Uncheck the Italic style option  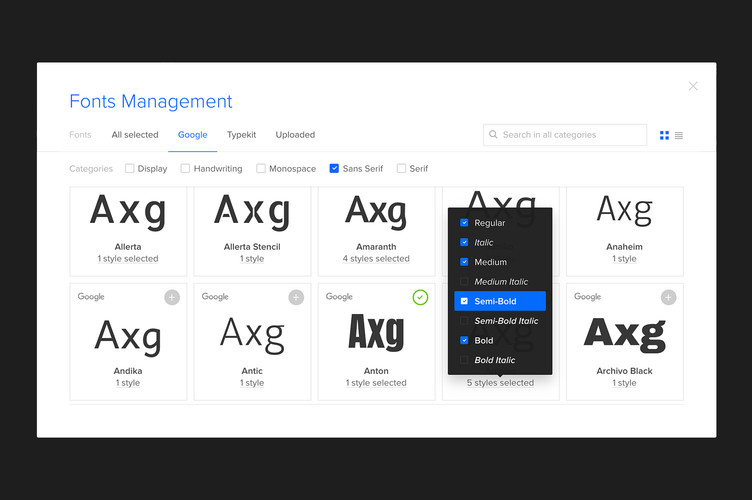(x=464, y=242)
